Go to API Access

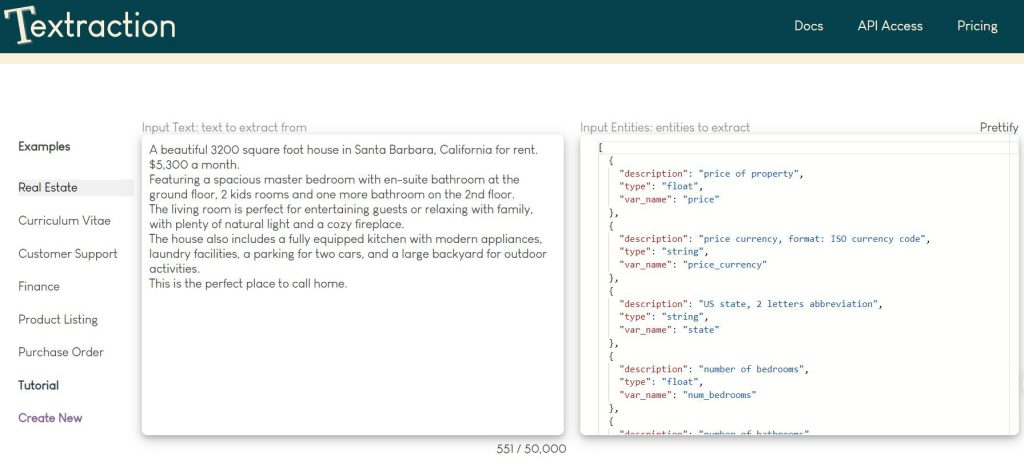tap(889, 26)
